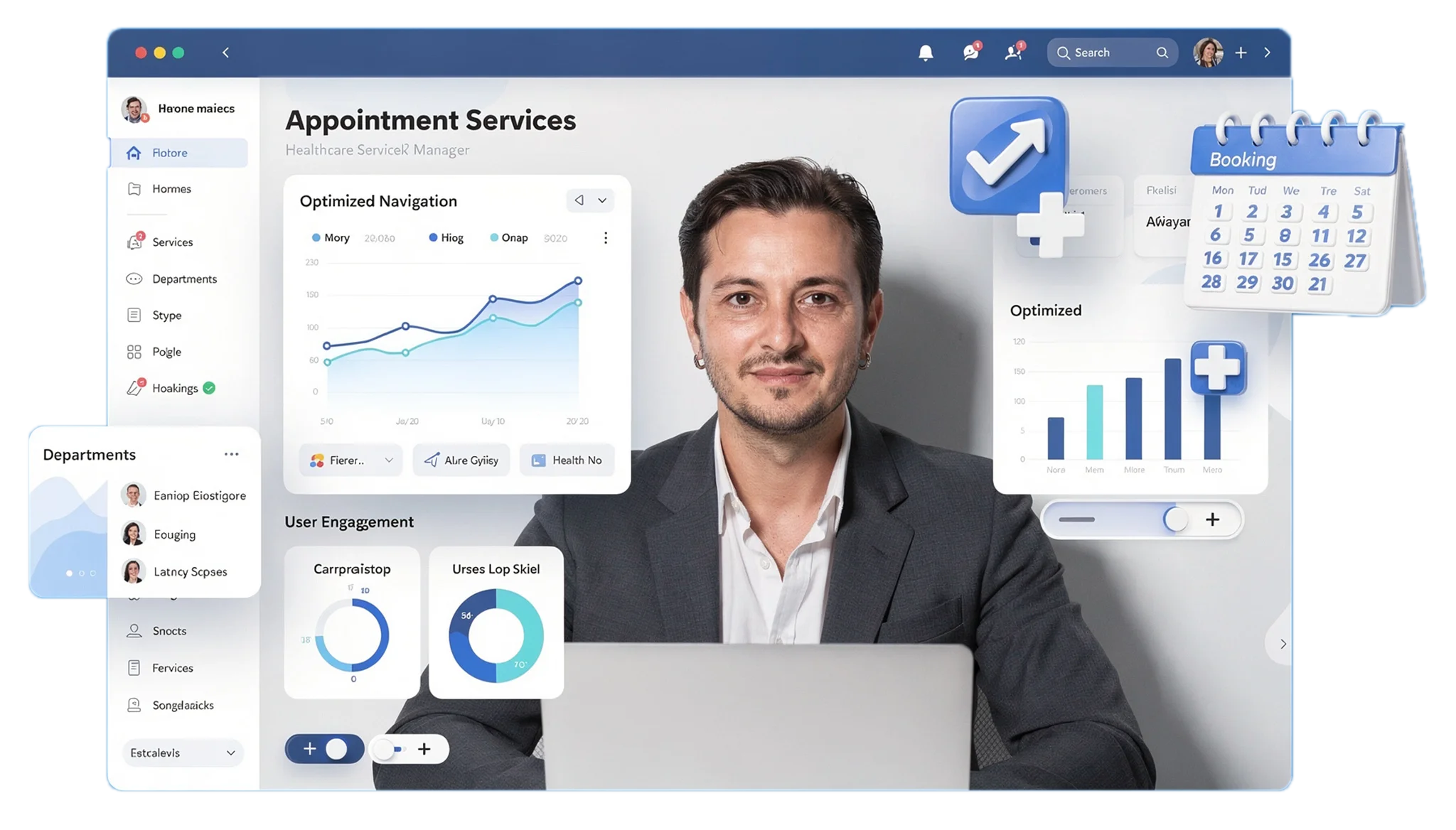
Task: Open Departments in the sidebar
Action: (x=184, y=279)
